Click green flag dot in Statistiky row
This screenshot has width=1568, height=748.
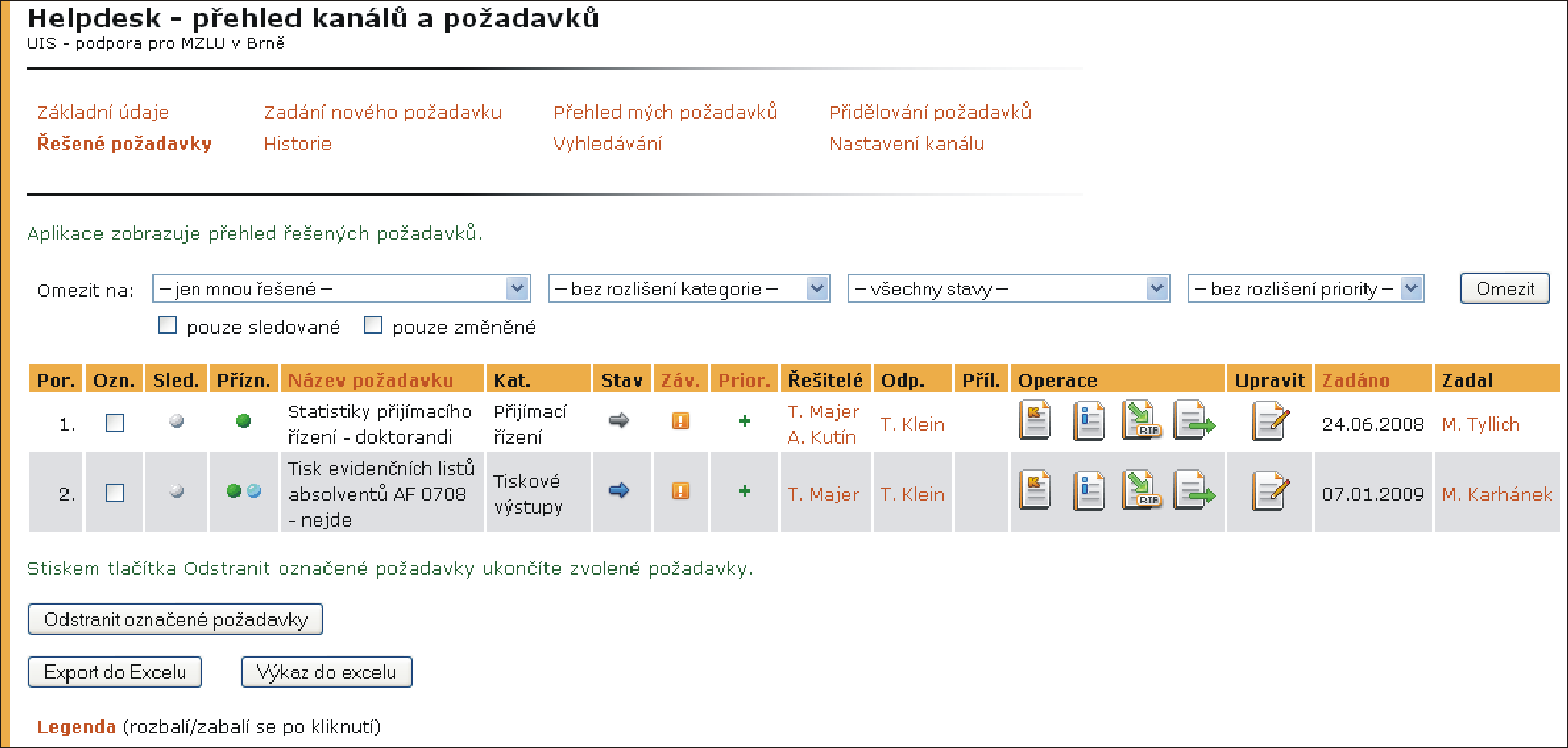tap(243, 421)
